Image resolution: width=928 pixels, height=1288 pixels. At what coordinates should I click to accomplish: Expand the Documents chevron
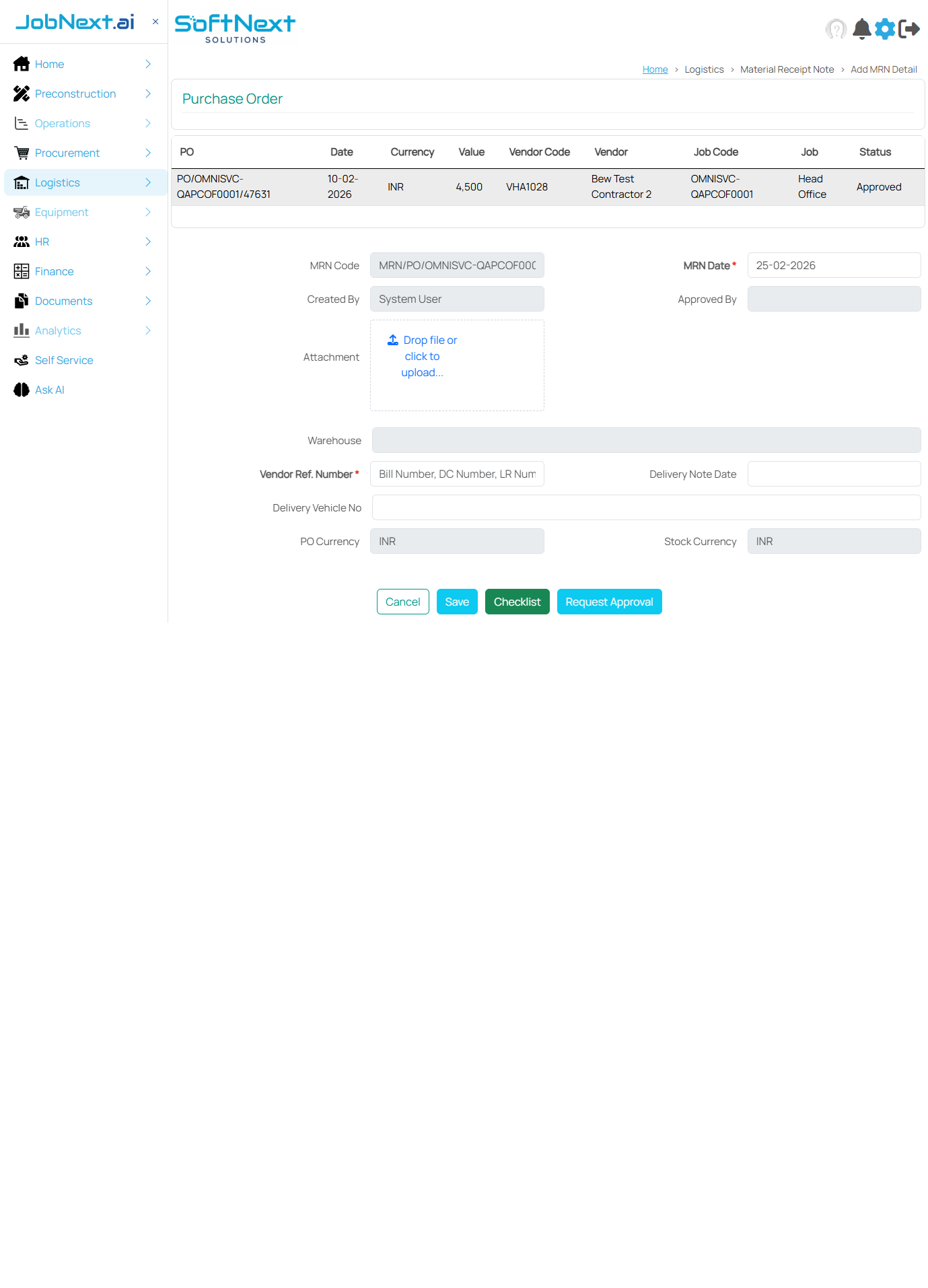pos(148,301)
